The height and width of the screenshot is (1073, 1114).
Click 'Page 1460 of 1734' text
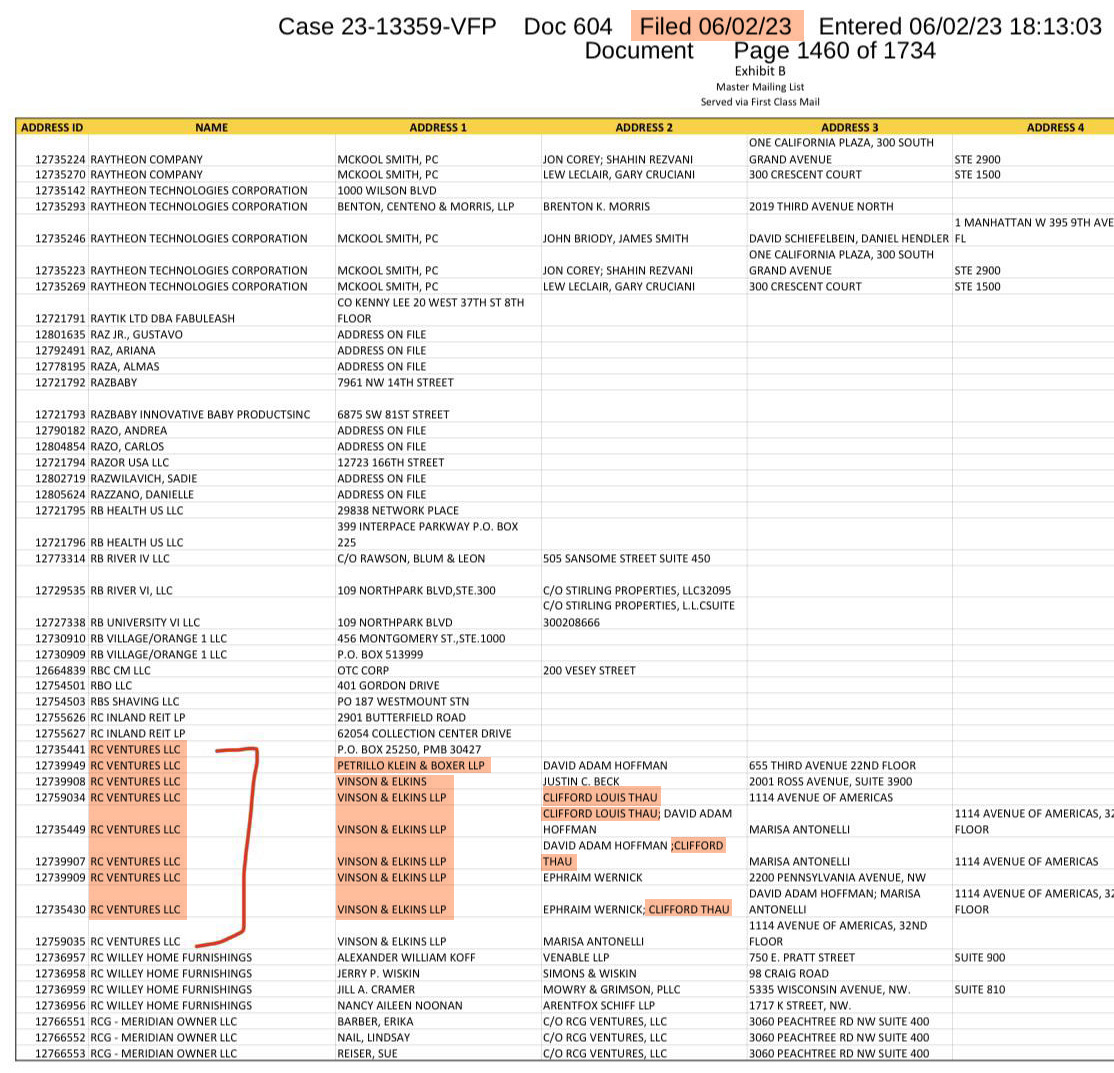[x=835, y=50]
